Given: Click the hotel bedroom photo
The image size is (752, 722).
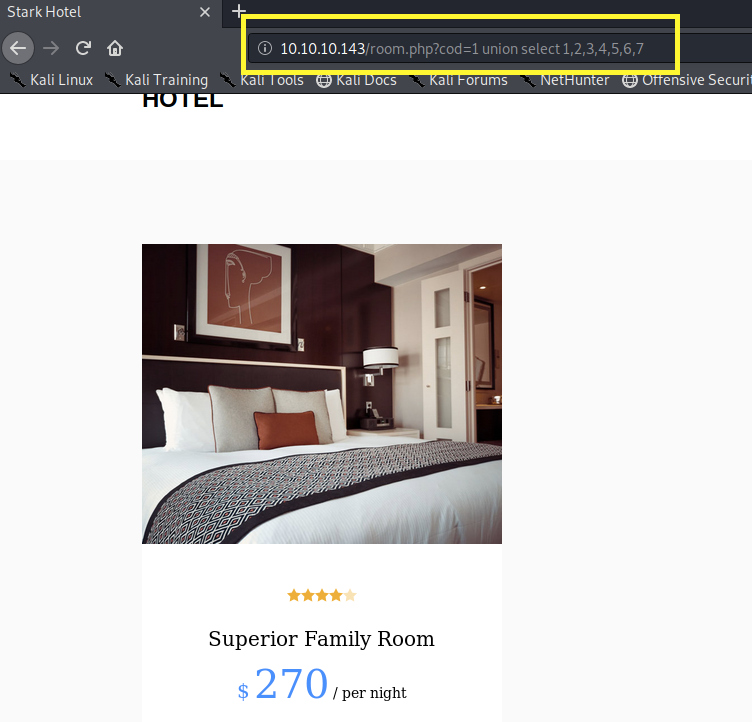Looking at the screenshot, I should [x=321, y=393].
